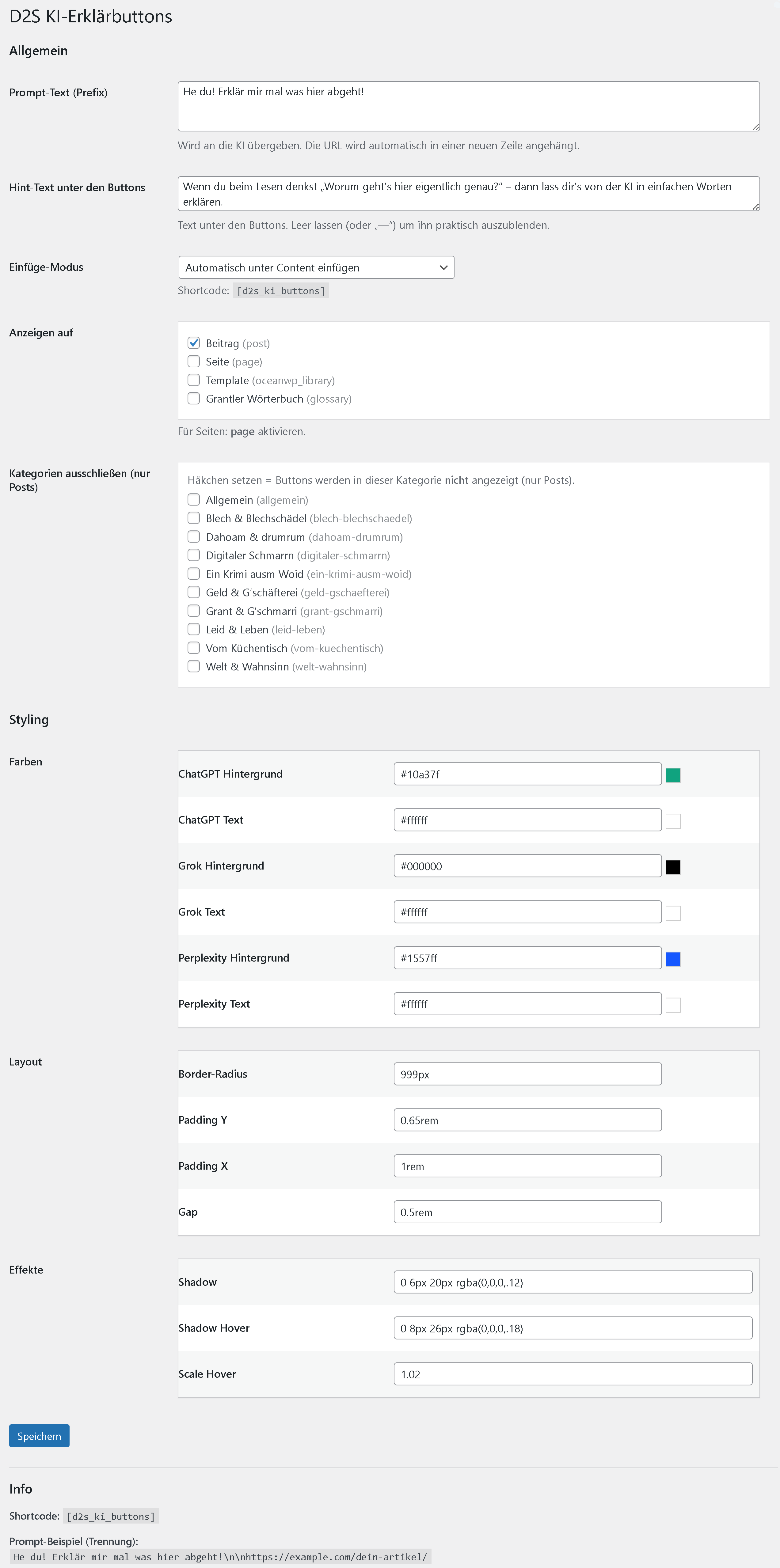
Task: Click the Padding Y input field
Action: click(x=527, y=1120)
